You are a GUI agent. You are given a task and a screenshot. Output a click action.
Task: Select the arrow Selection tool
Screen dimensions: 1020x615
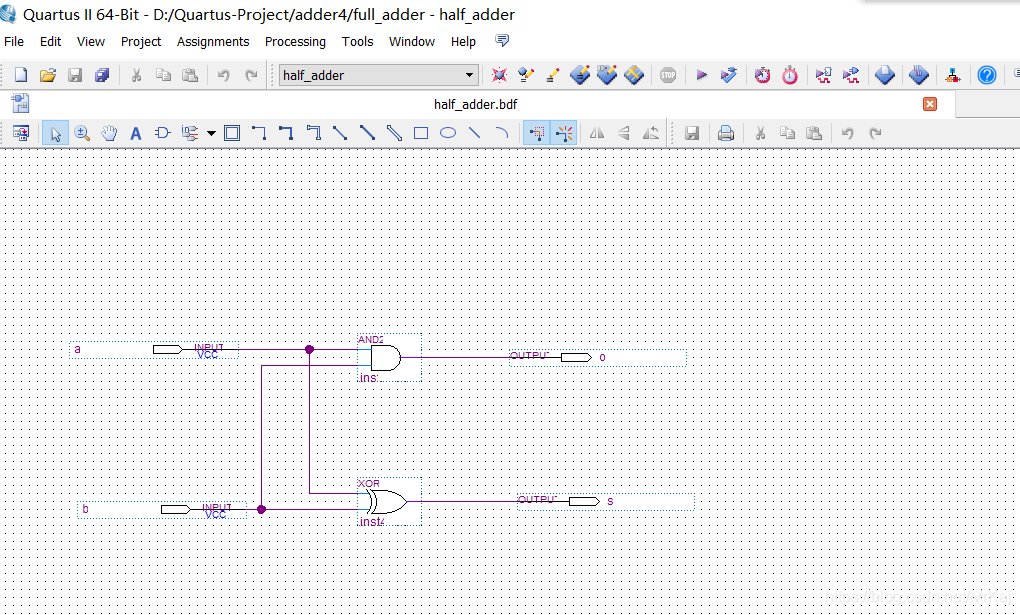click(55, 133)
